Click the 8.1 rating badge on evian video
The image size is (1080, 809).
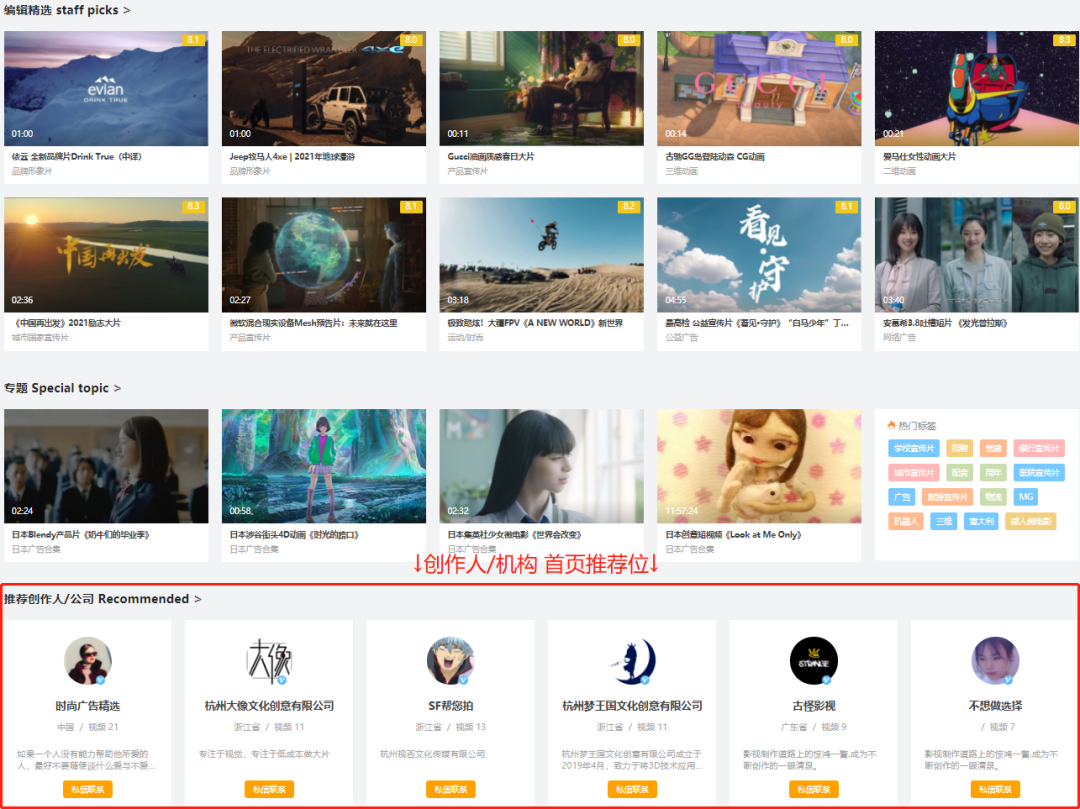click(195, 40)
